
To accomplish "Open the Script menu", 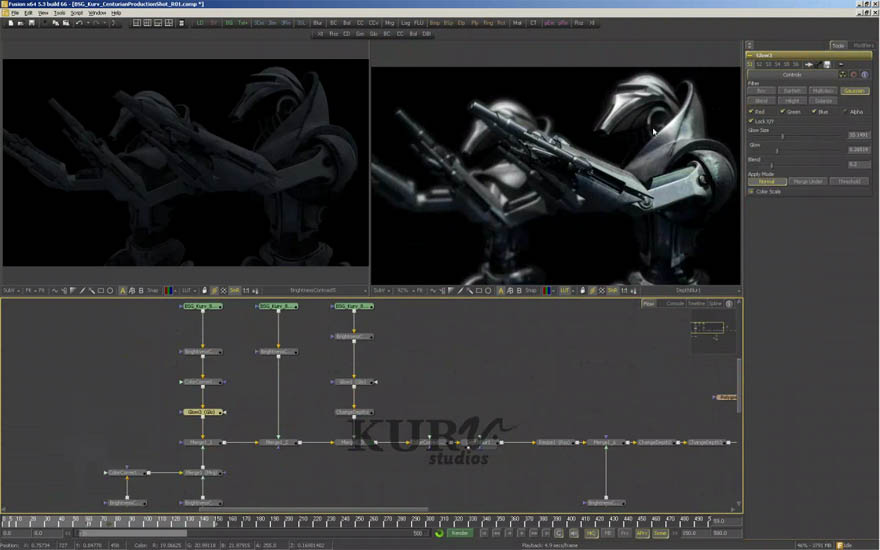I will pos(76,13).
